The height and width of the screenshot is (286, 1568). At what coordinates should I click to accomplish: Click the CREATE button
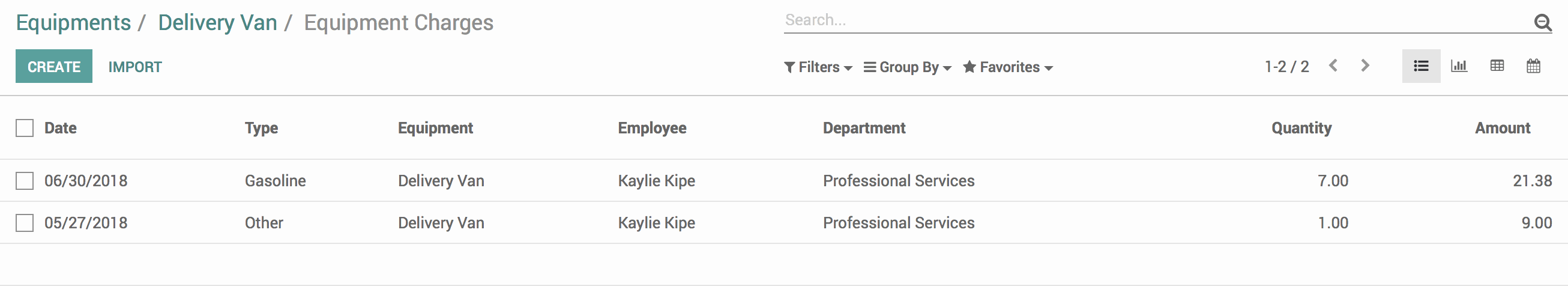tap(54, 66)
